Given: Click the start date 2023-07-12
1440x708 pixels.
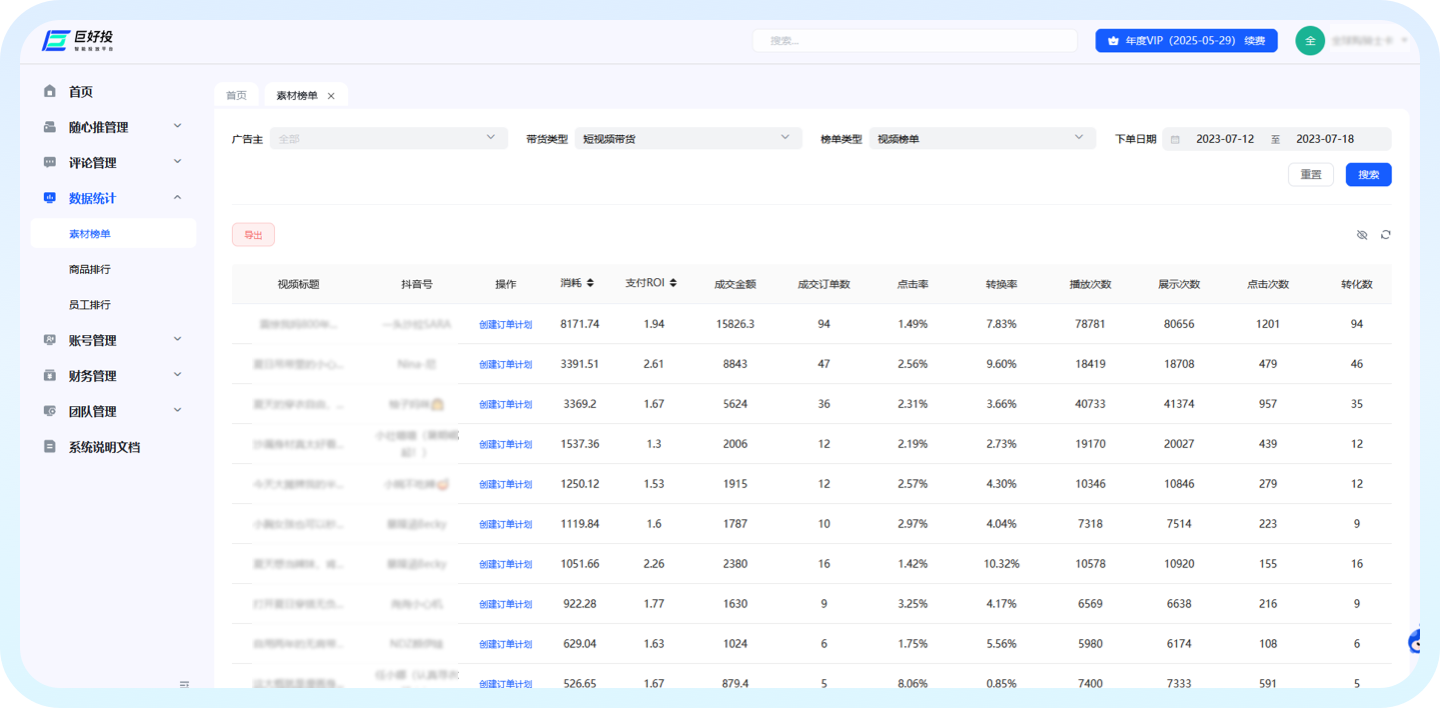Looking at the screenshot, I should [1224, 140].
